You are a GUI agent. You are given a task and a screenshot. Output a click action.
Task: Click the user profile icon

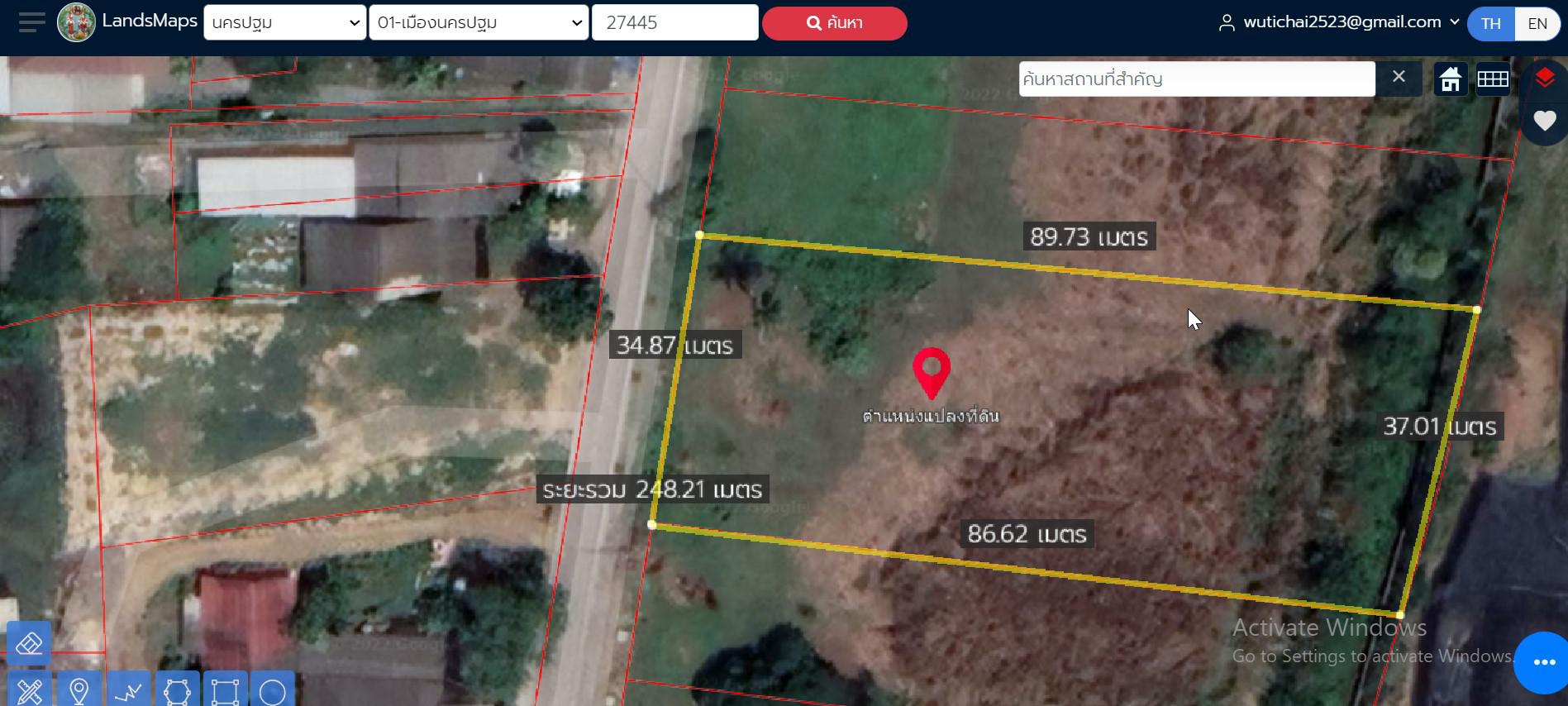pos(1227,23)
